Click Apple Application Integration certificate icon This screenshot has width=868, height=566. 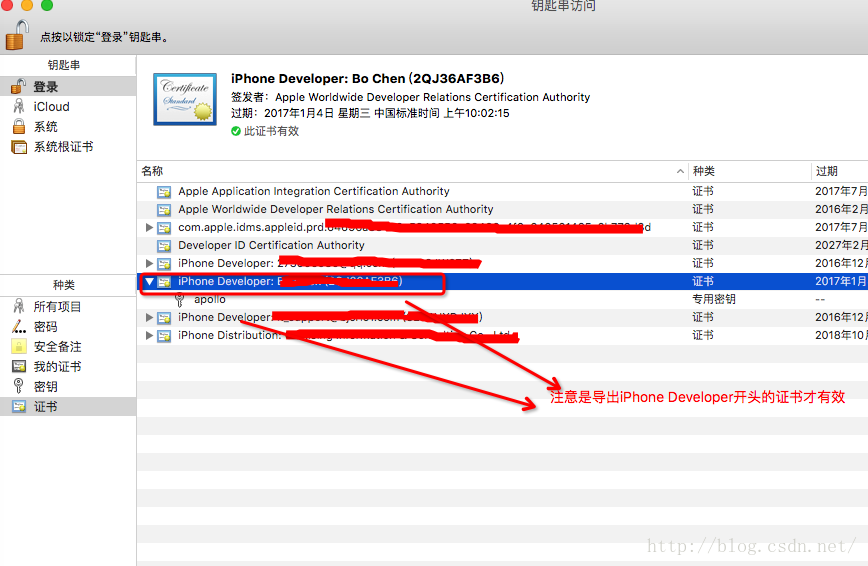click(164, 192)
